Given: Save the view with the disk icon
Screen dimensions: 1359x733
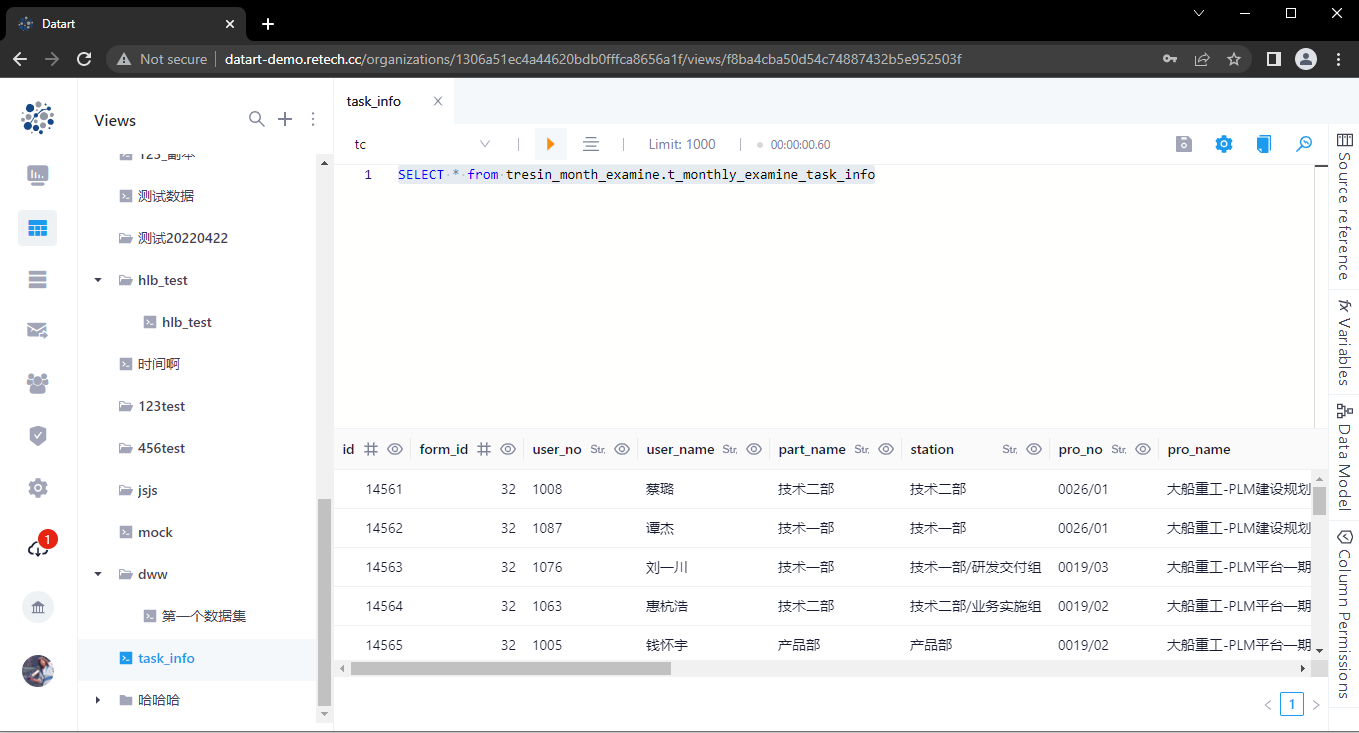Looking at the screenshot, I should [1184, 144].
